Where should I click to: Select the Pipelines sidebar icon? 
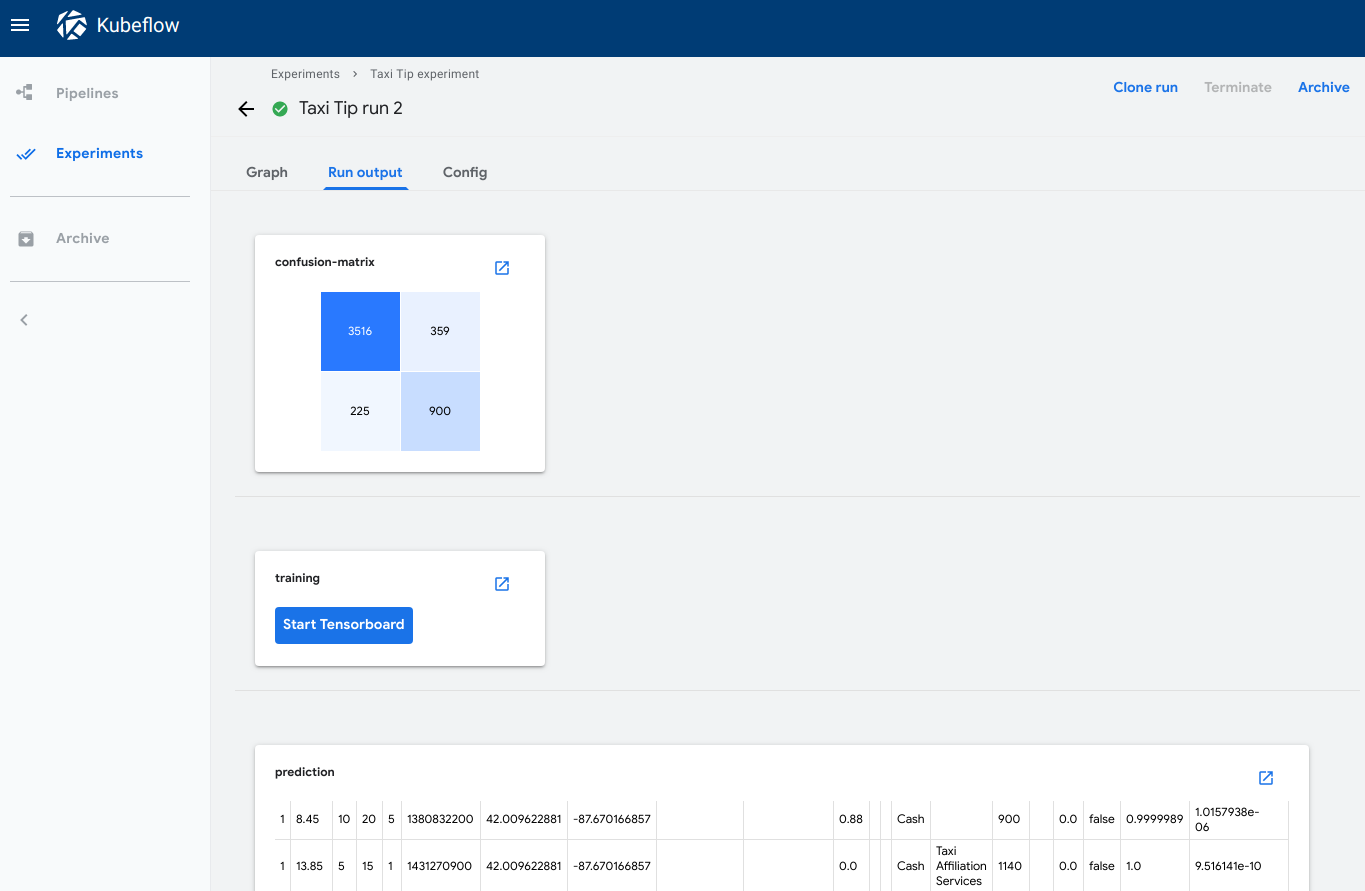tap(24, 92)
